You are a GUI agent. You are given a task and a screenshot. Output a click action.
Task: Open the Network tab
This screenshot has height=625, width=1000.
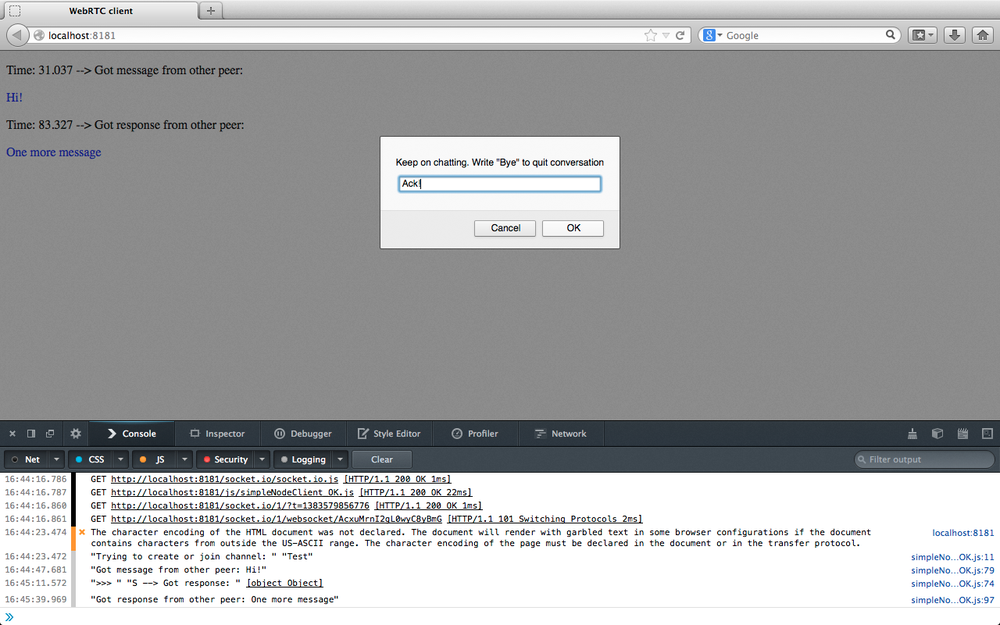click(561, 434)
